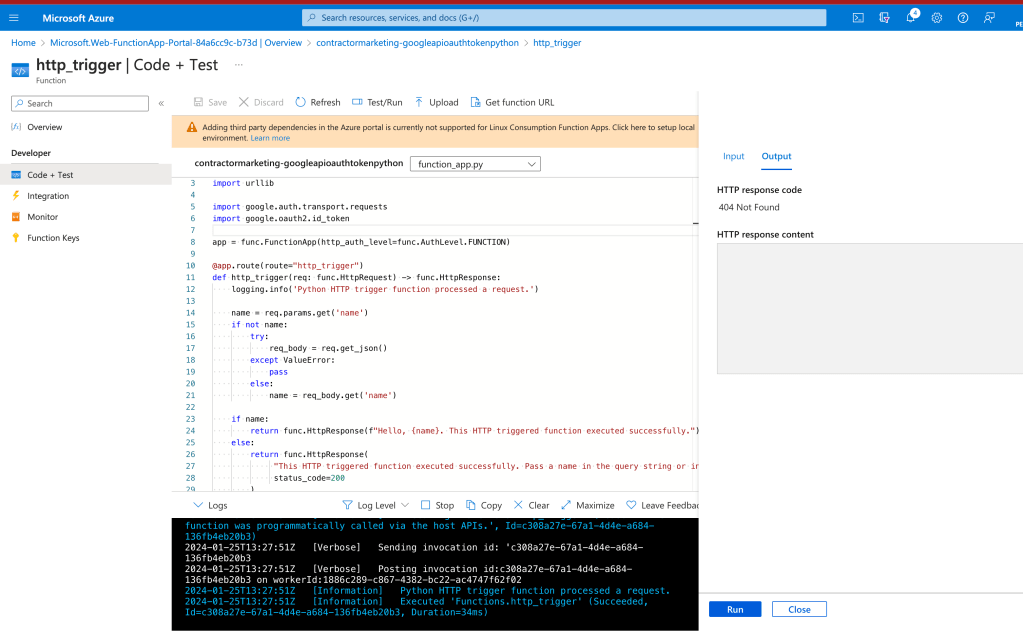Click the Microsoft Azure logo text
This screenshot has height=633, width=1023.
pyautogui.click(x=78, y=18)
